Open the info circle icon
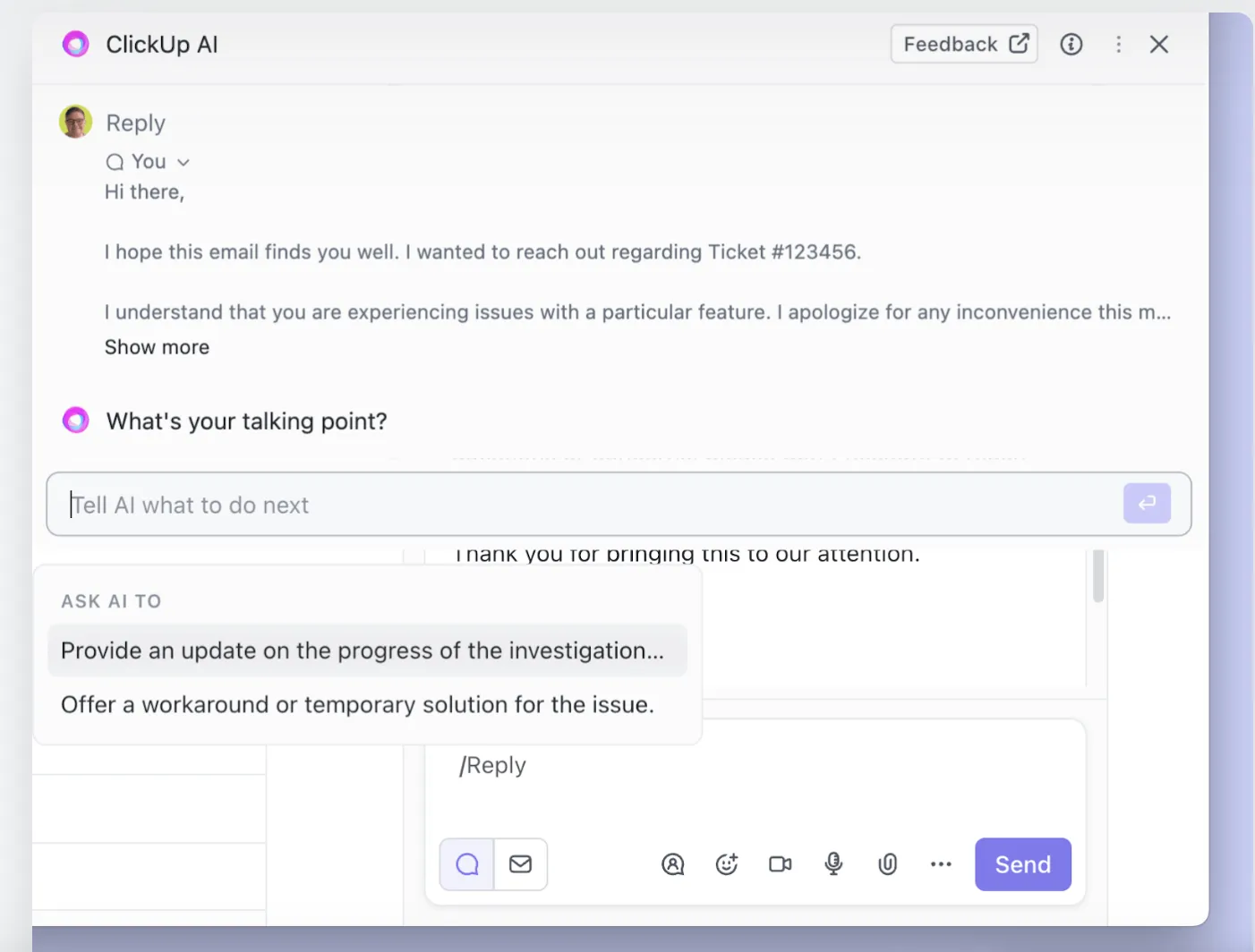 (x=1071, y=44)
